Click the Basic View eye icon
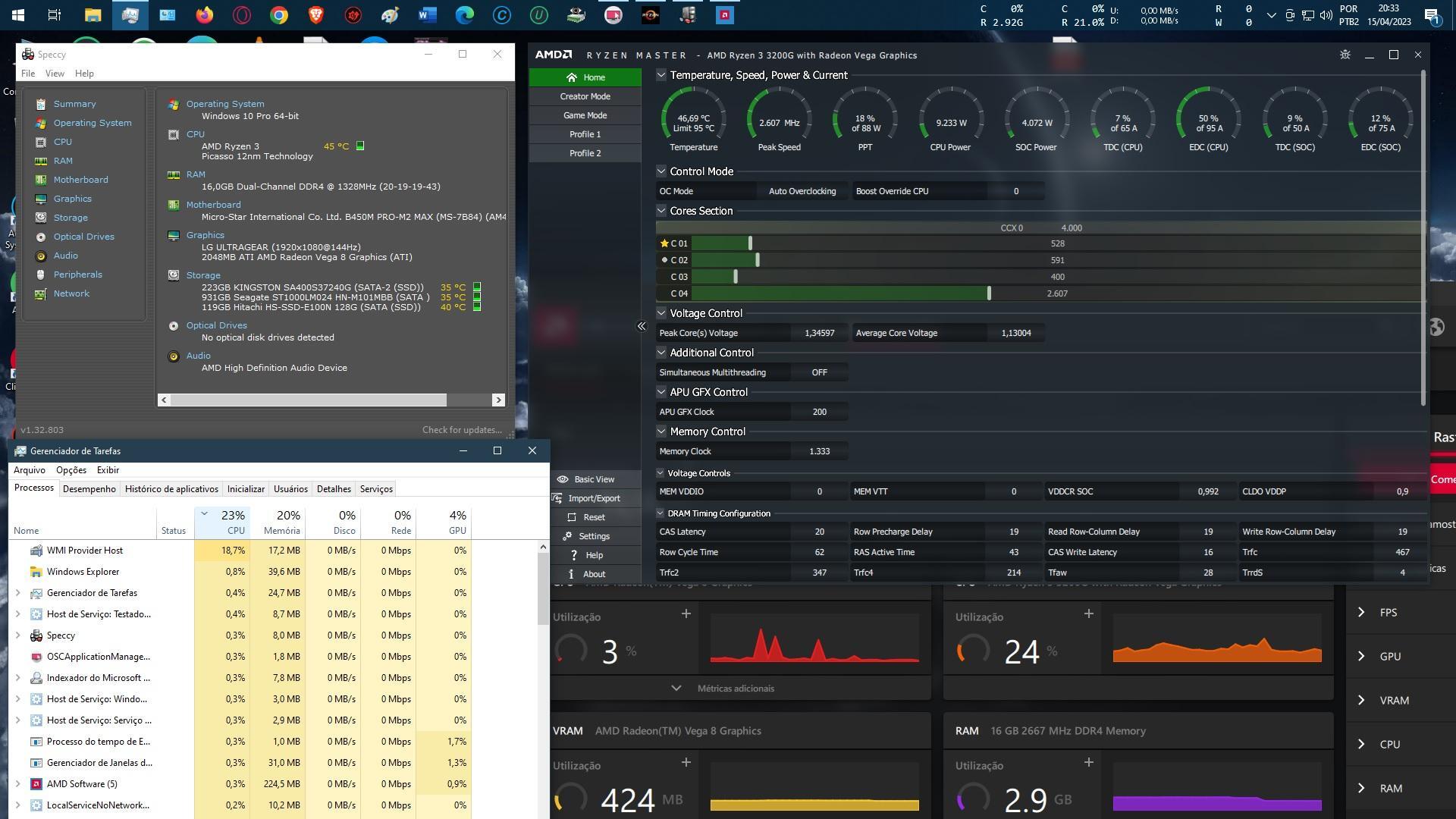Viewport: 1456px width, 819px height. point(563,479)
